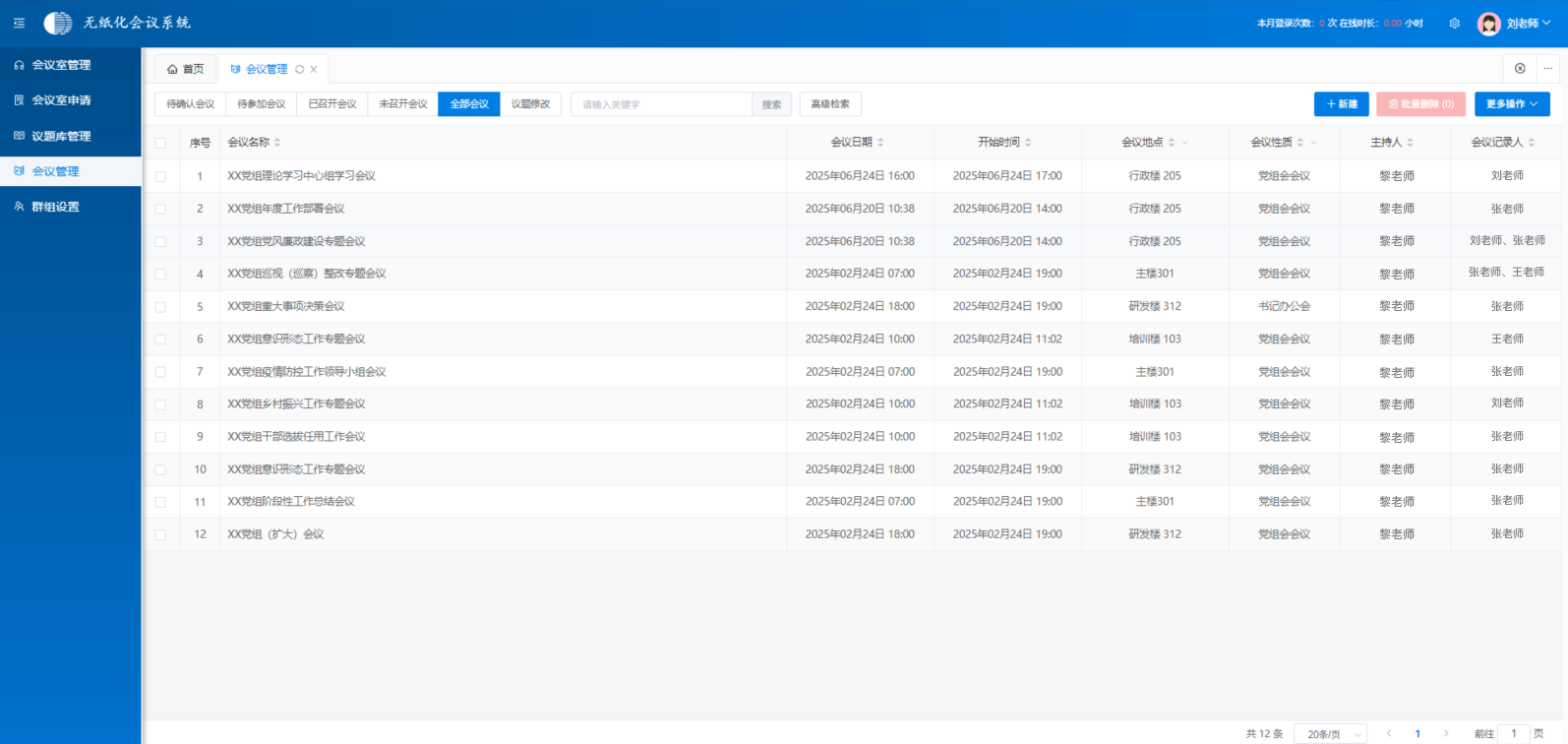Check the row for XX党组乡村振兴工作专题会议
Image resolution: width=1568 pixels, height=744 pixels.
[160, 404]
